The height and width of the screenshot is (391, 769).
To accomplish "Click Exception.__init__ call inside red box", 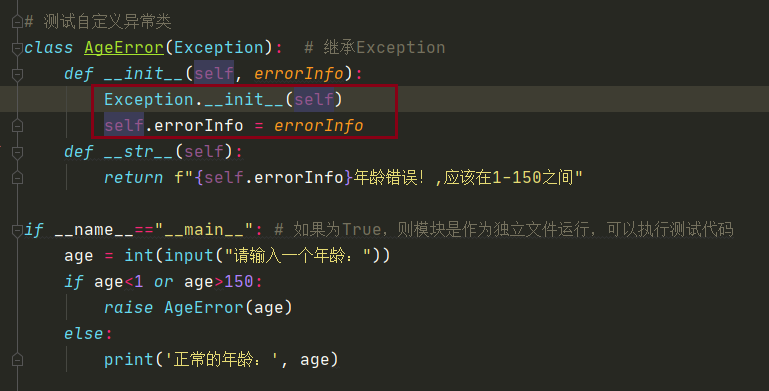I will coord(223,100).
